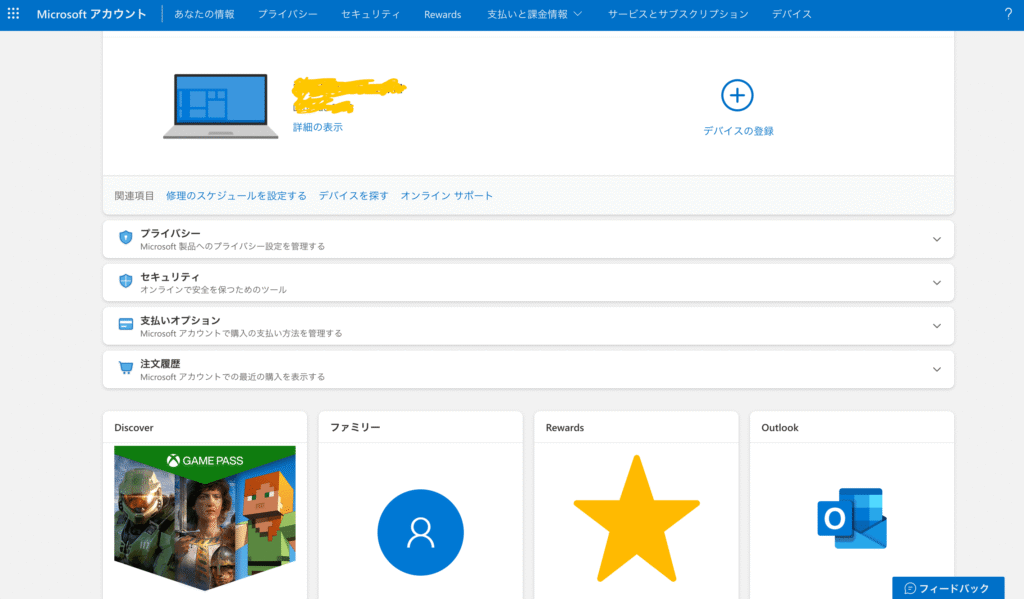The width and height of the screenshot is (1024, 599).
Task: Go to あなたの情報 in top navigation
Action: coord(204,14)
